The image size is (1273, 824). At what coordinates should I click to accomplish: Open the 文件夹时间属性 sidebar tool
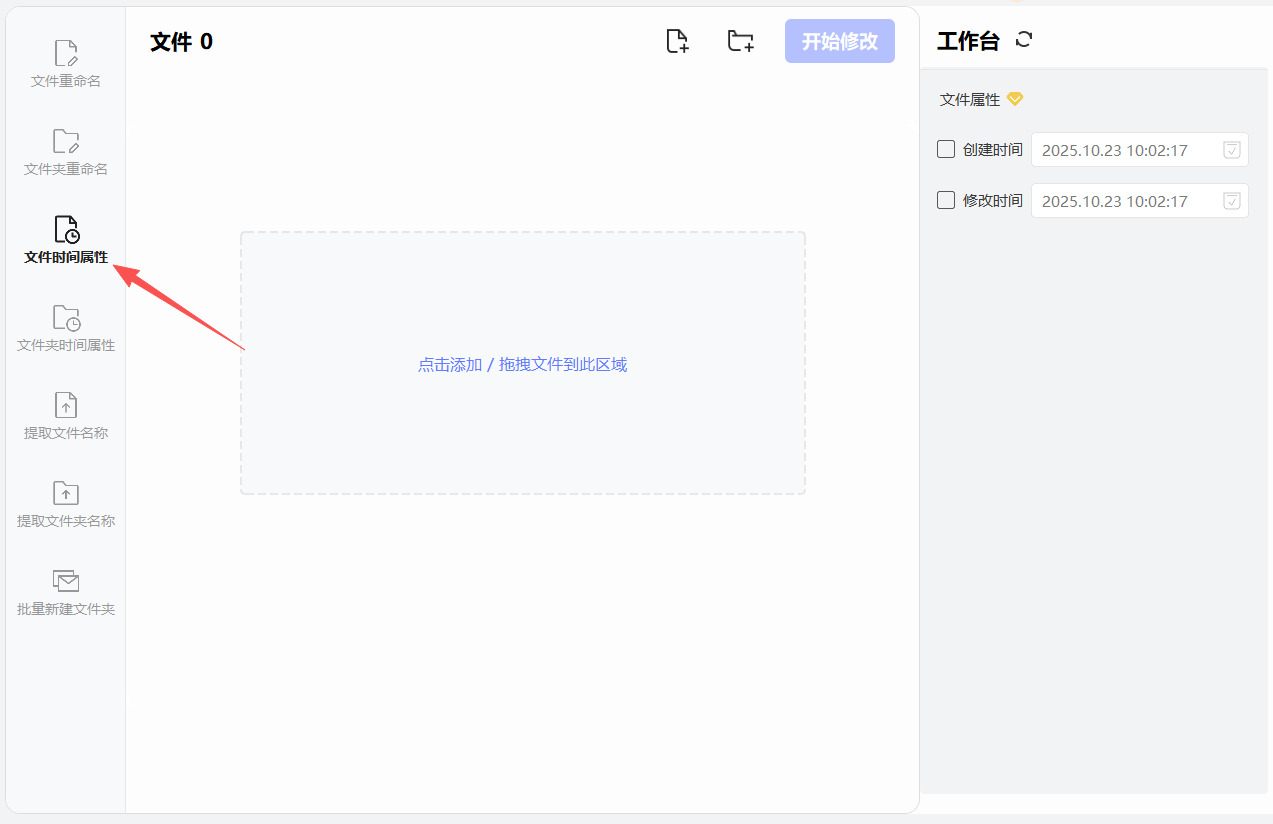66,328
